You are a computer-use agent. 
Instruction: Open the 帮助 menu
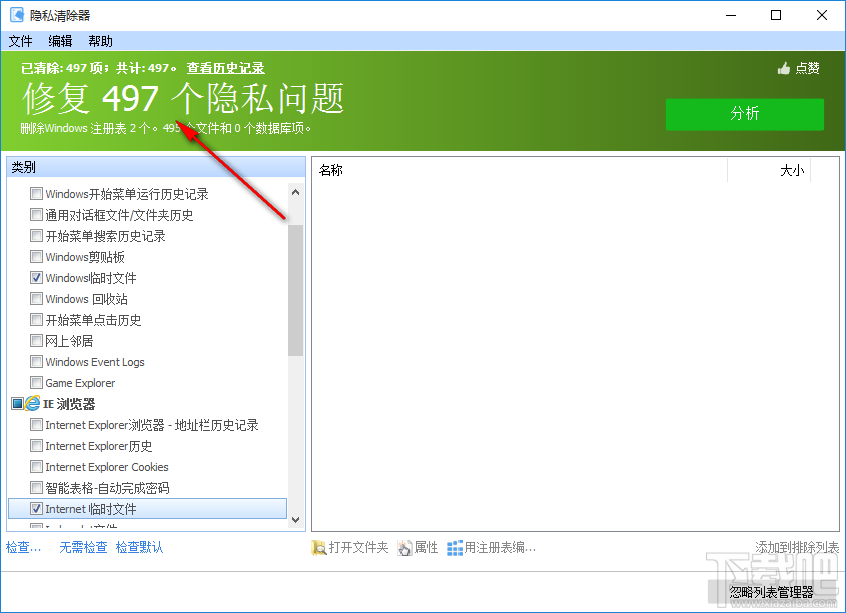point(99,41)
